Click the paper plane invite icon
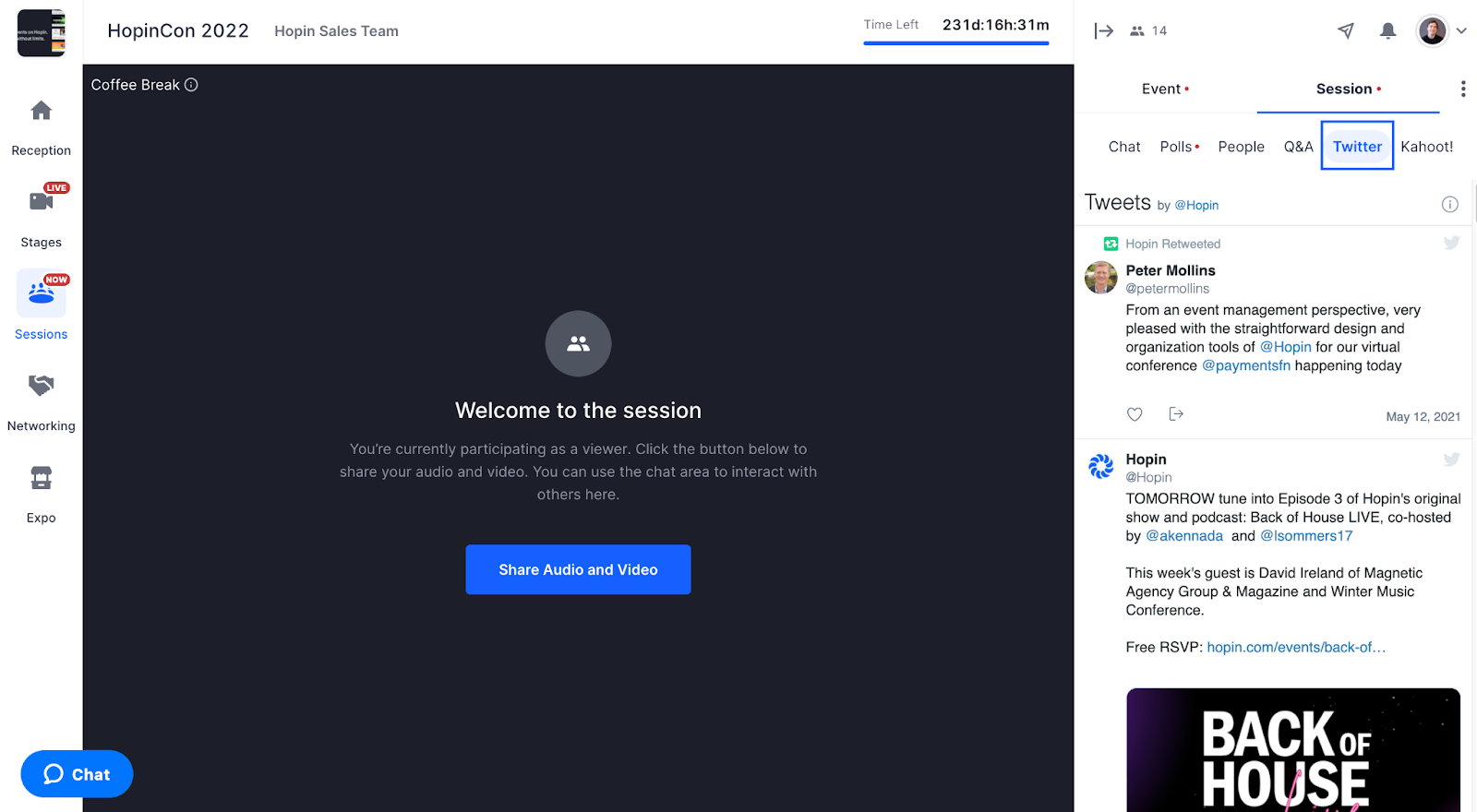Screen dimensions: 1477x812 coord(1346,30)
